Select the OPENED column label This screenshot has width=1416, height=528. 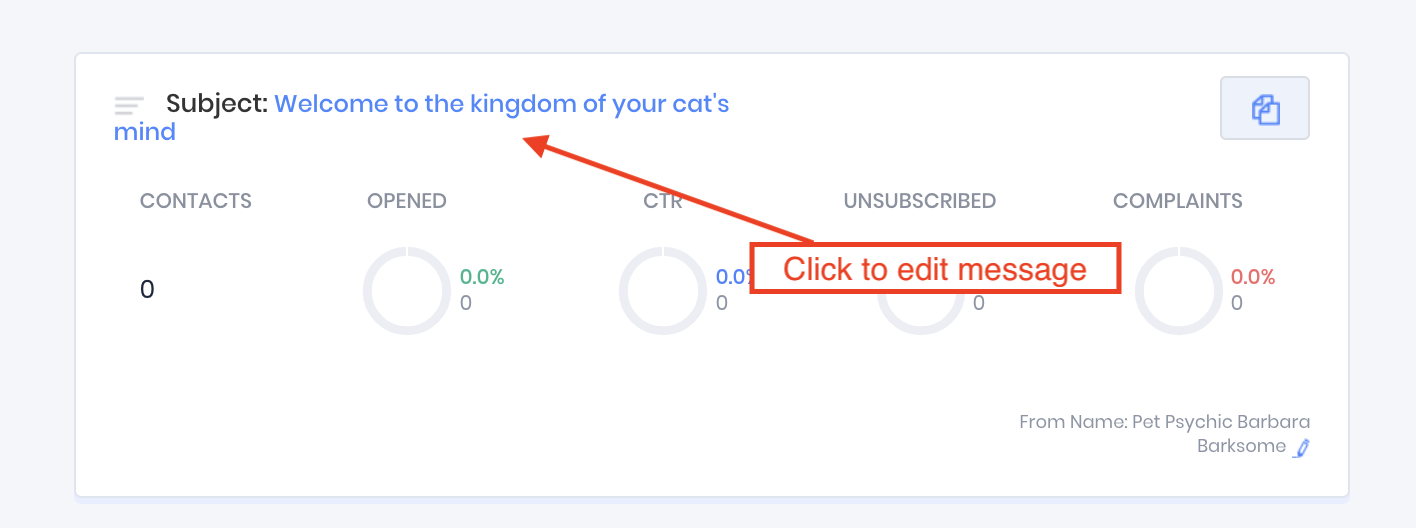[407, 201]
